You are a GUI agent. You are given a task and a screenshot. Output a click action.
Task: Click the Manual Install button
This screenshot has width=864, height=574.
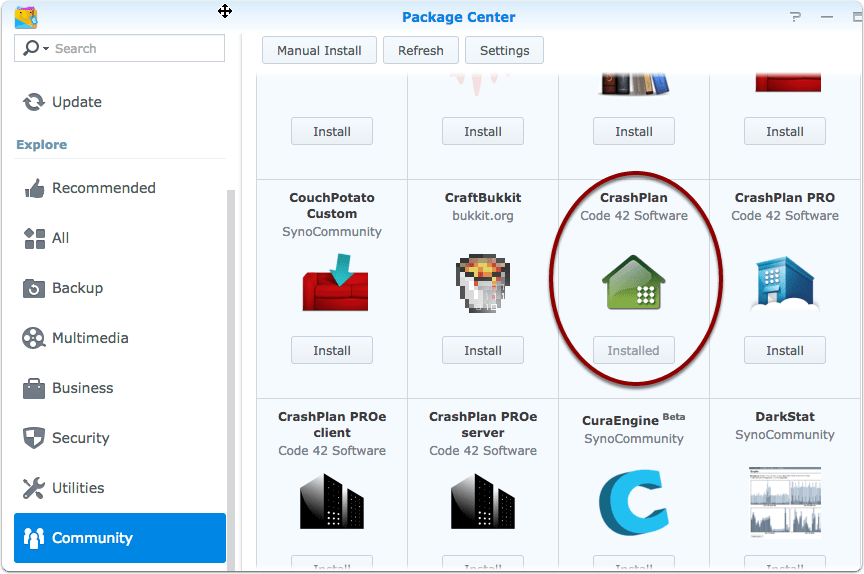[319, 50]
